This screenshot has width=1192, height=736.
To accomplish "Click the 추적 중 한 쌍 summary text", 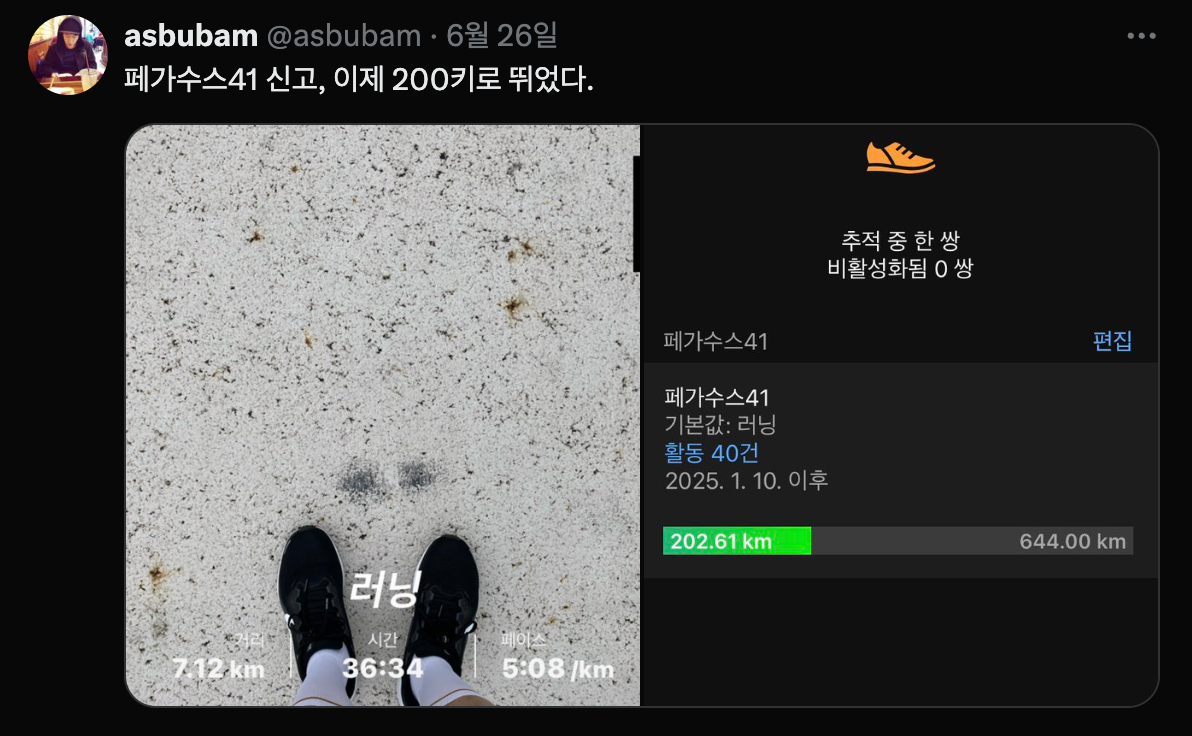I will 900,241.
